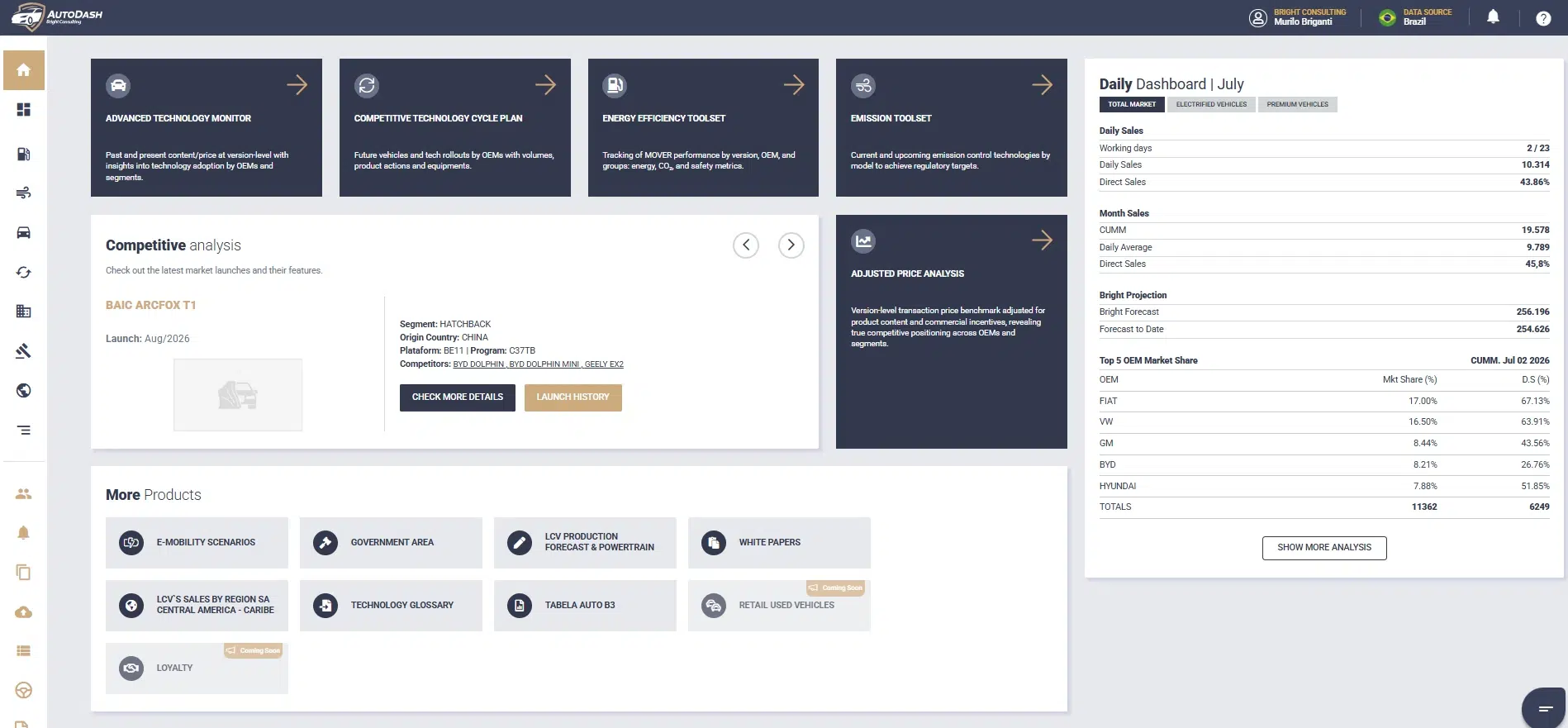Open the BYD Dolphin Mini competitor link
1568x728 pixels.
tap(544, 364)
